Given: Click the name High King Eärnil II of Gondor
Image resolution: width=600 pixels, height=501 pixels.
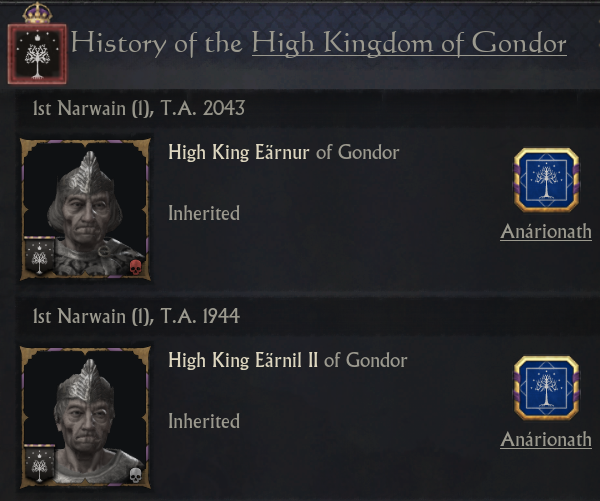Looking at the screenshot, I should 288,360.
